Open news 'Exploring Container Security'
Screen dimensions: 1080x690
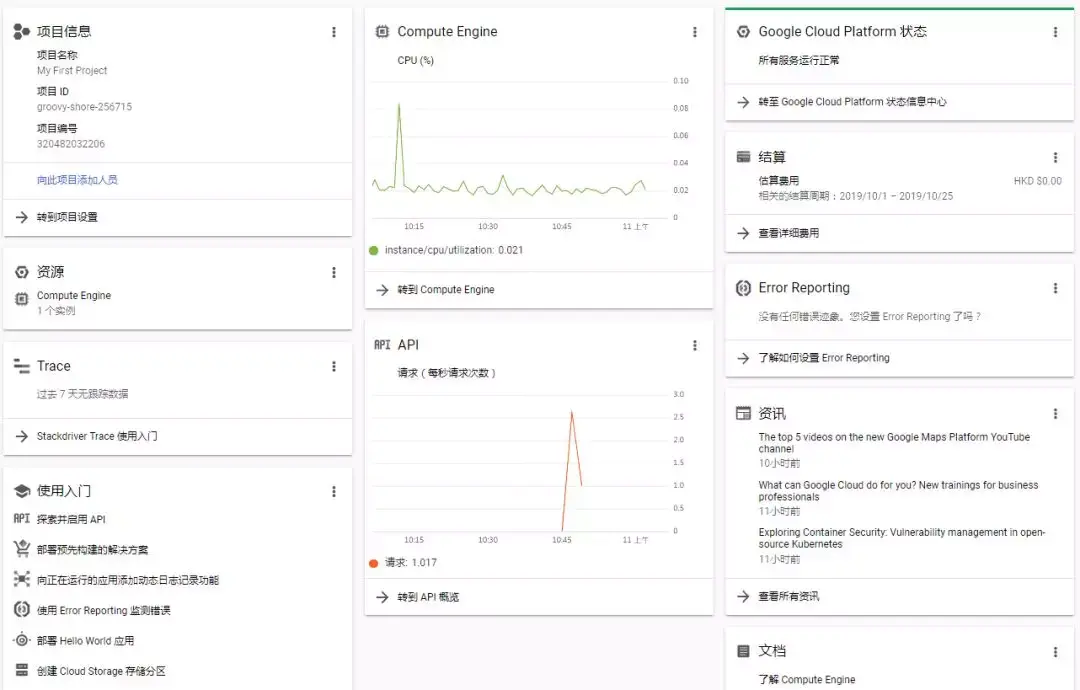[902, 538]
